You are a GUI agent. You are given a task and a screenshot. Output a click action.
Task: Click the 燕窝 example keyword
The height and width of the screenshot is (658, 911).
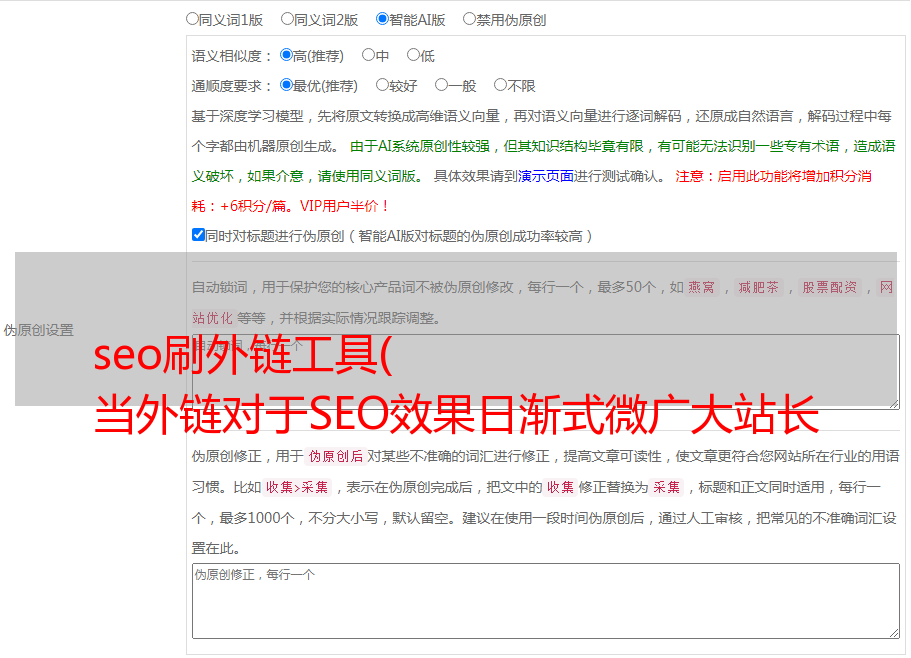[701, 287]
